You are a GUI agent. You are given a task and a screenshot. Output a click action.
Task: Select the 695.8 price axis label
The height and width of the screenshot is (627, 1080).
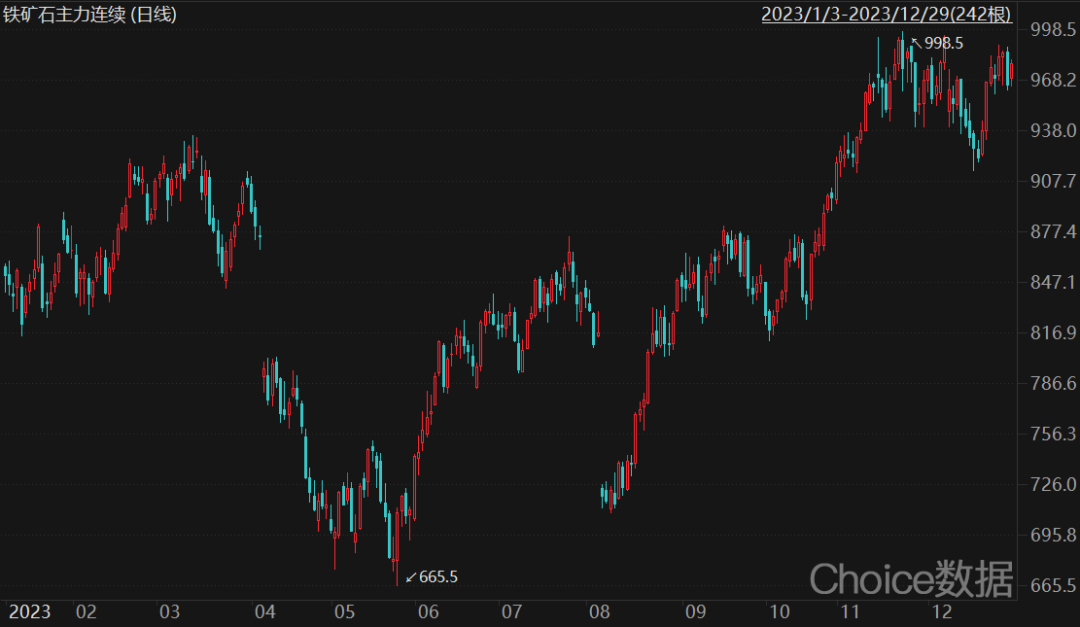tap(1053, 535)
